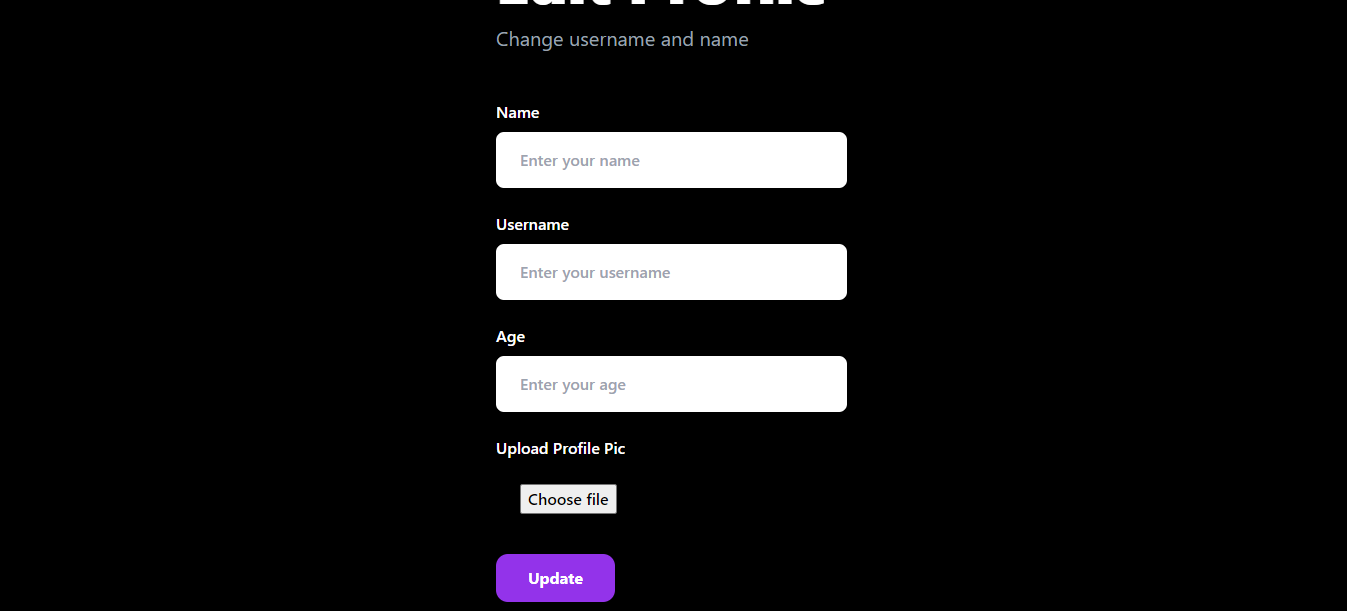Click into the Age input field
The image size is (1347, 611).
coord(671,384)
